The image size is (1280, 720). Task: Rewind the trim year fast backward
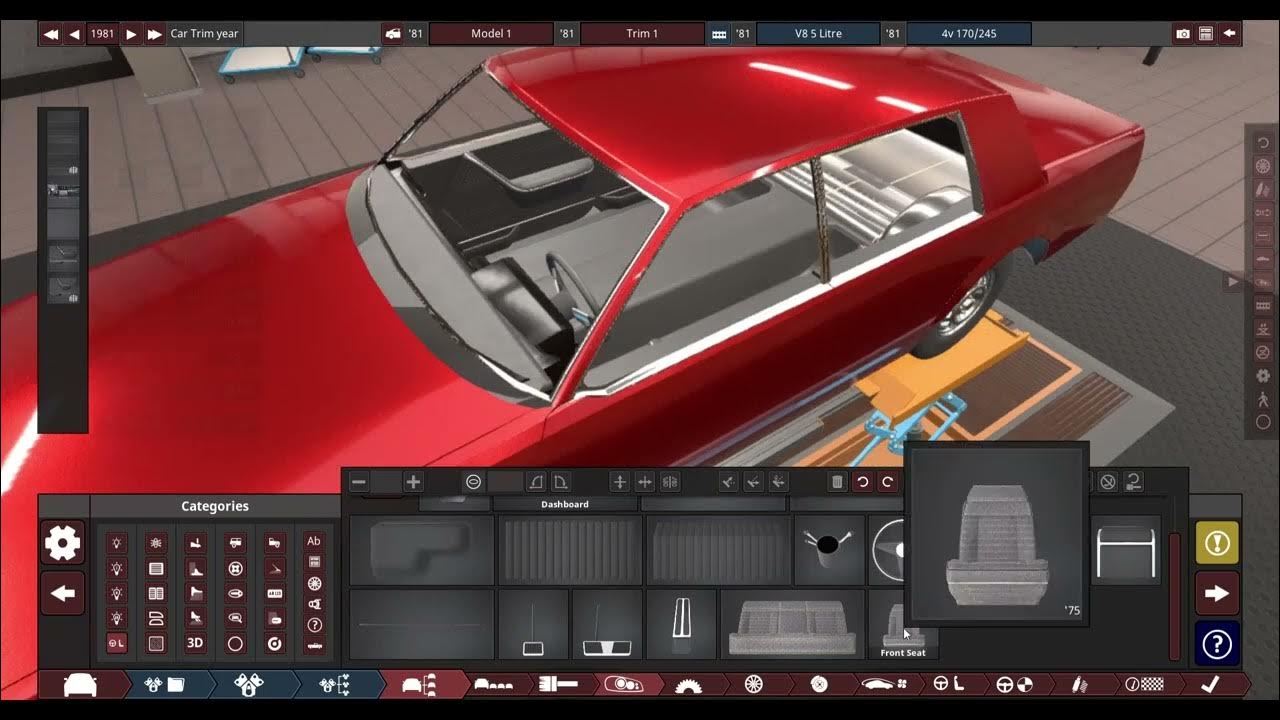click(51, 33)
